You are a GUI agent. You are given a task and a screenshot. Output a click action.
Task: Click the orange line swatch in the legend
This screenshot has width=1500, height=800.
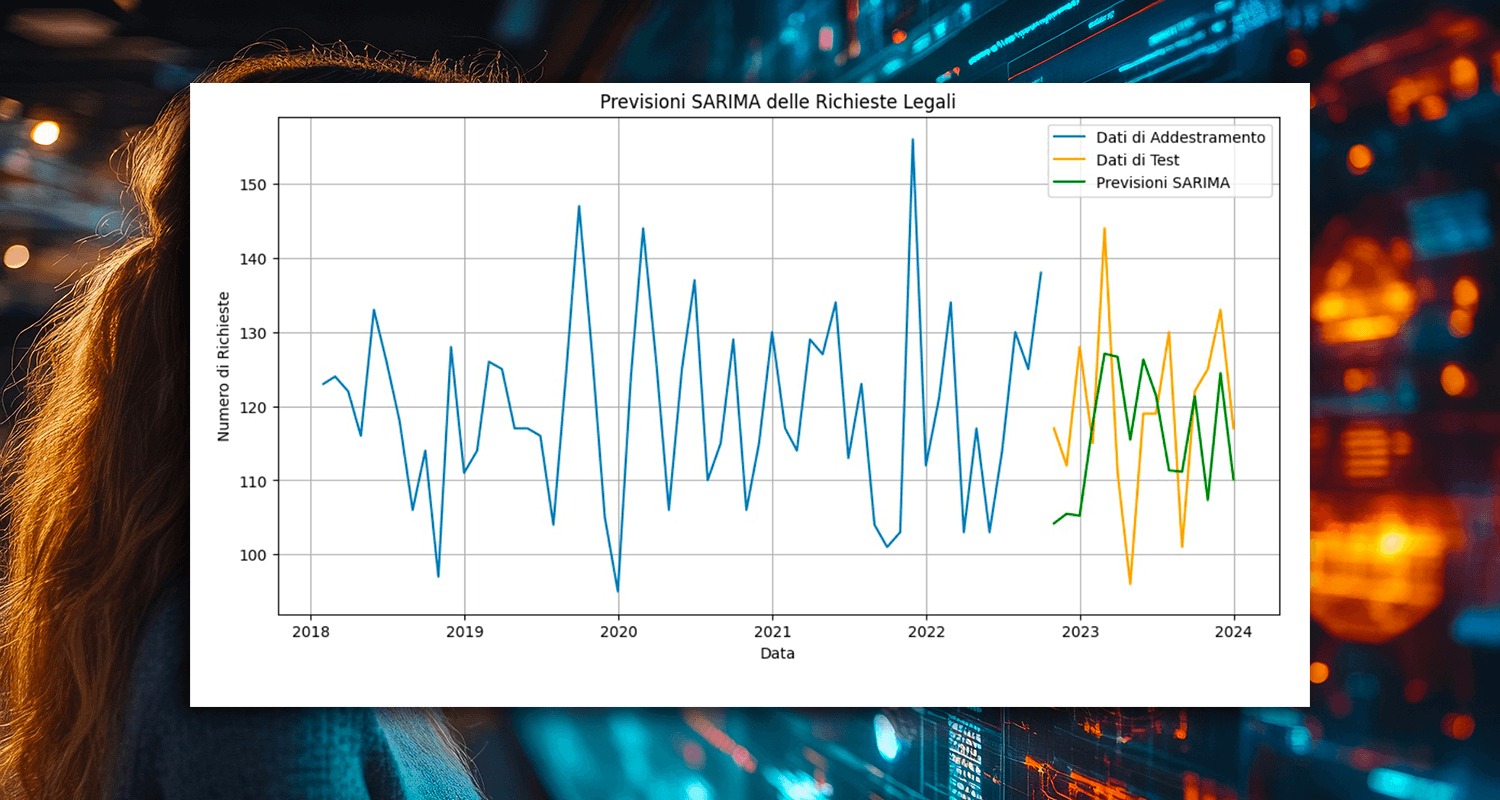pos(1067,160)
